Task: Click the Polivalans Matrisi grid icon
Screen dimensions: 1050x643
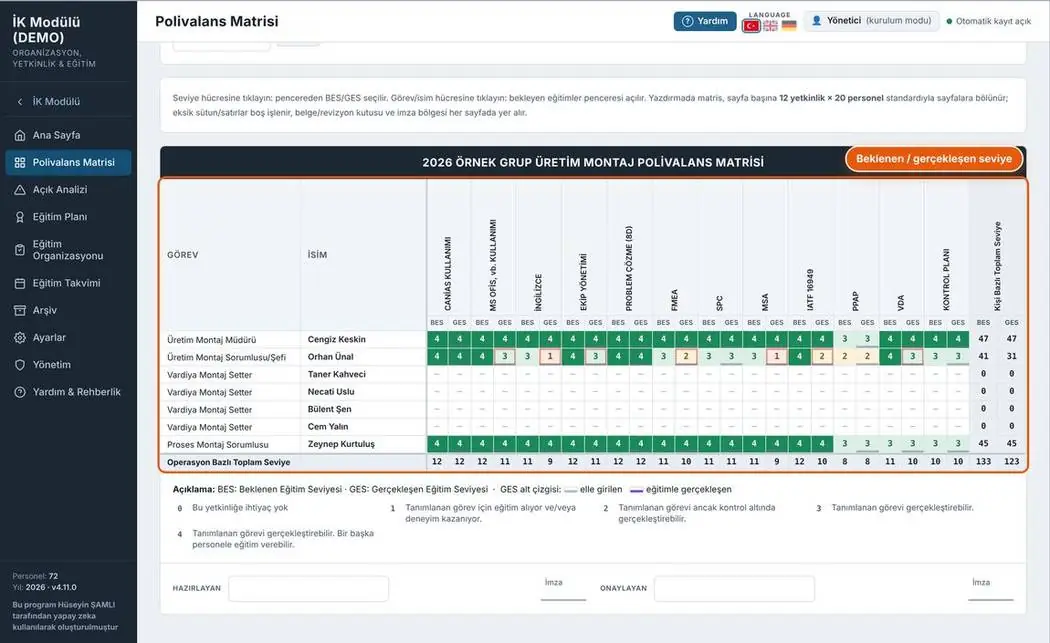Action: pyautogui.click(x=20, y=163)
